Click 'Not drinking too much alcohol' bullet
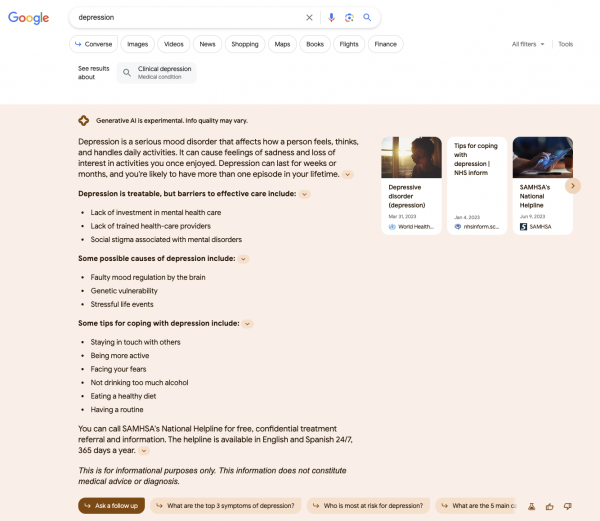Image resolution: width=600 pixels, height=521 pixels. [139, 383]
